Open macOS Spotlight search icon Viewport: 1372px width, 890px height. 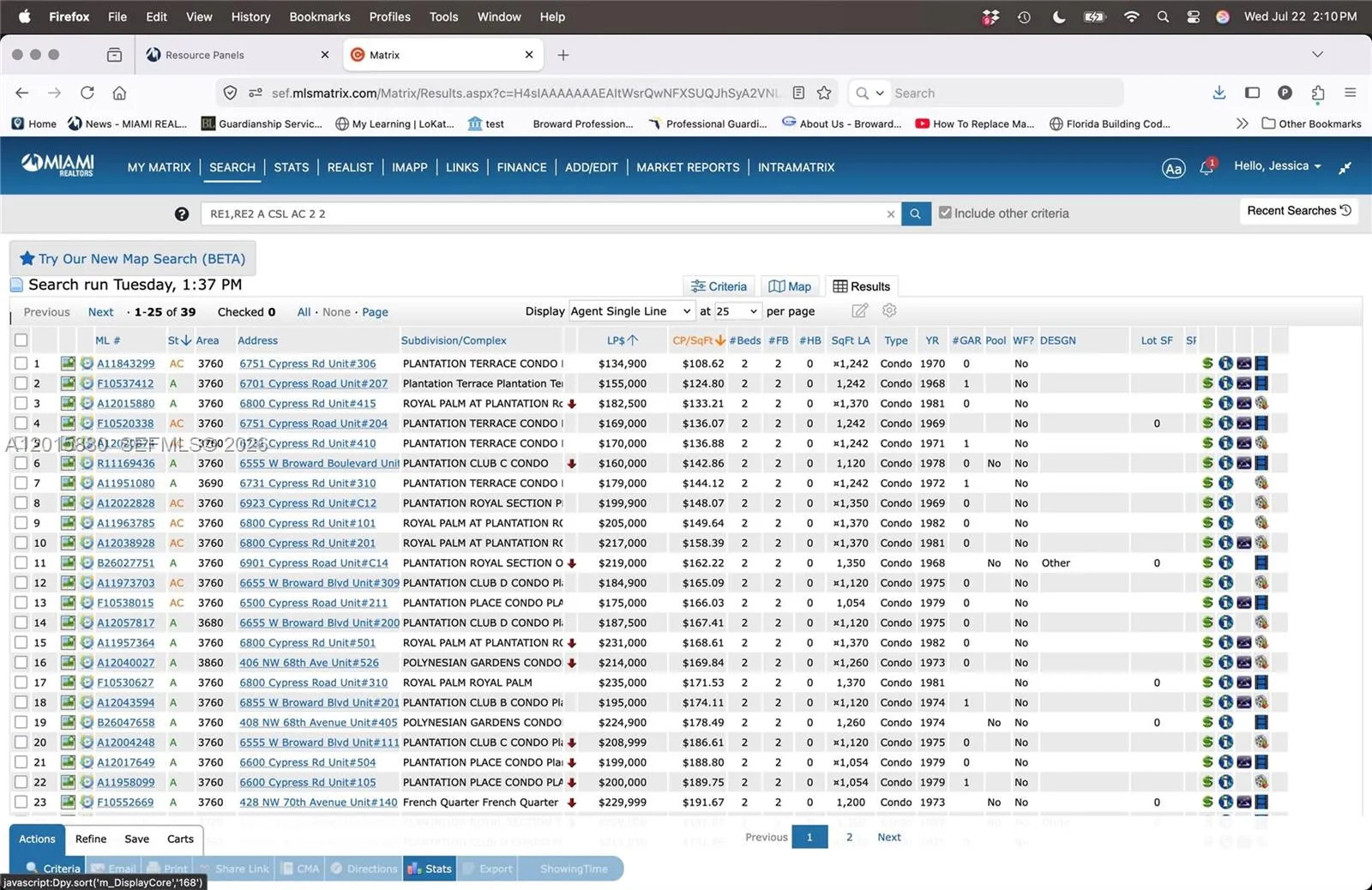1163,16
